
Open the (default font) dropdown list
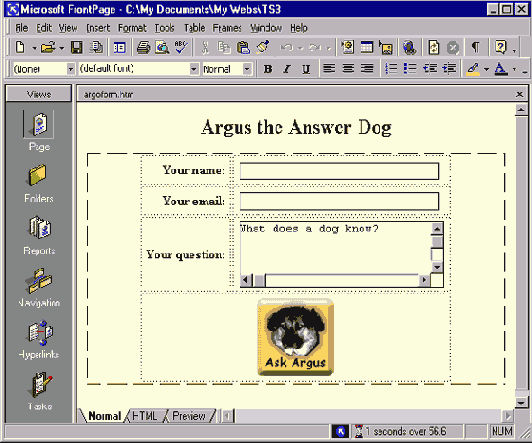[194, 69]
